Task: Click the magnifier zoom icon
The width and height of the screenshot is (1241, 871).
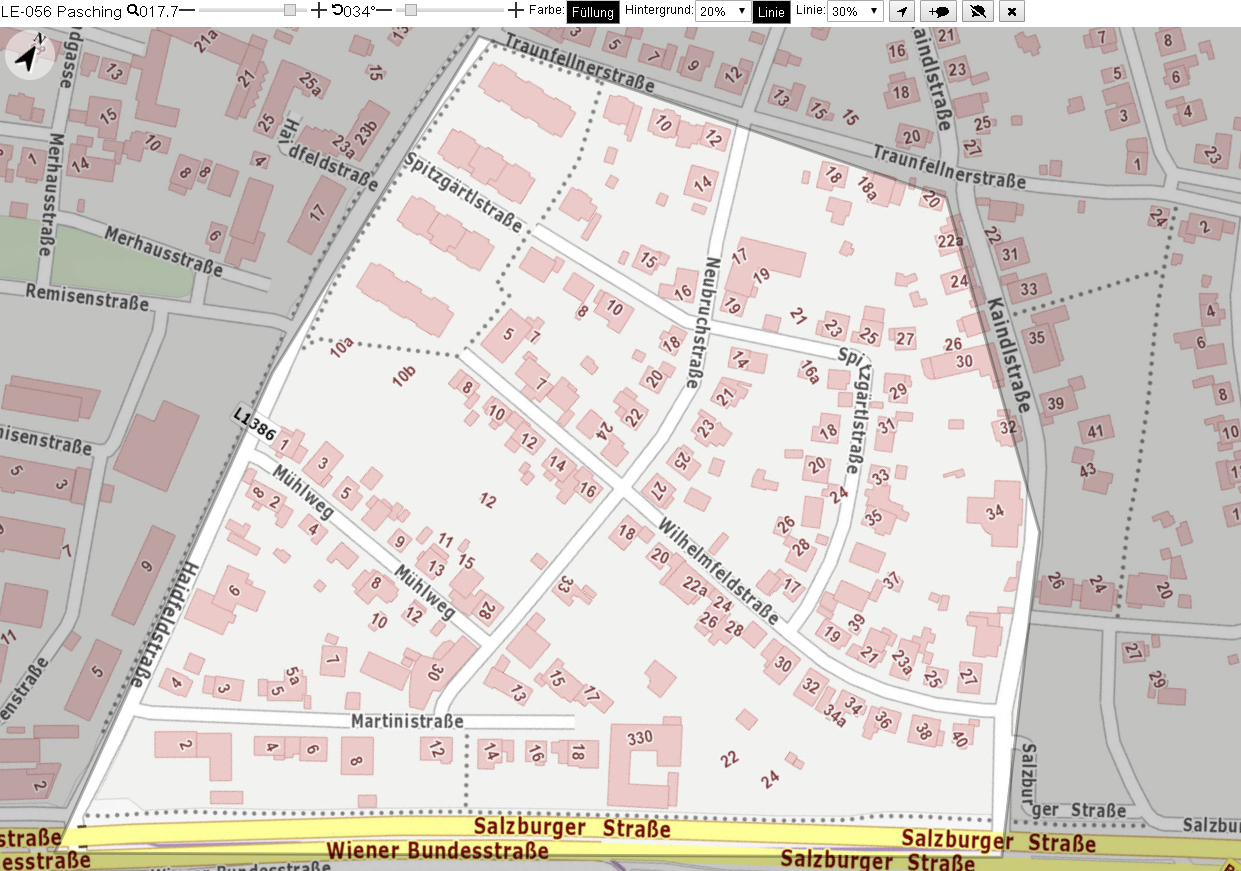Action: [133, 10]
